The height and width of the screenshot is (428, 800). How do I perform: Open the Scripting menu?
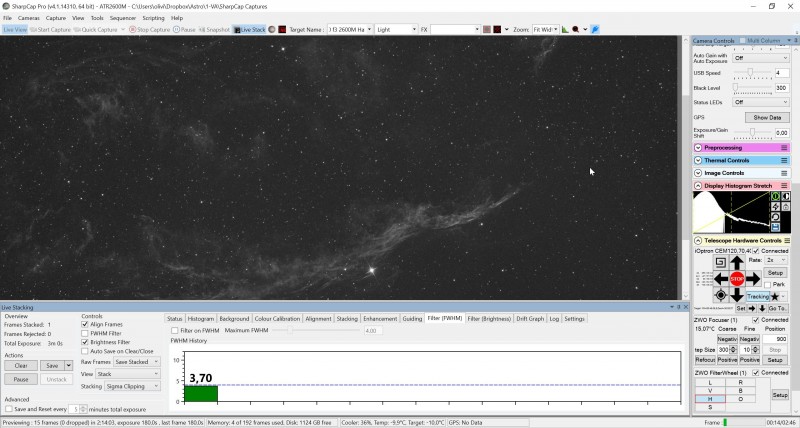pyautogui.click(x=153, y=18)
